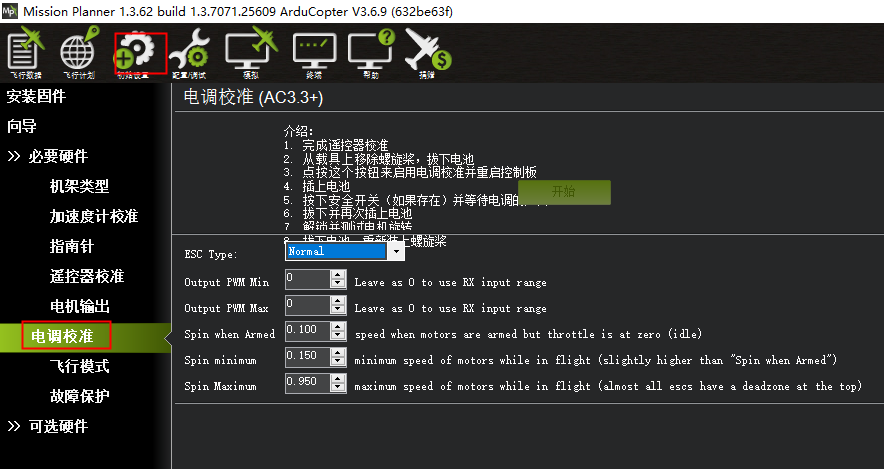Open the Simulation (模拟) monitor icon

point(251,52)
